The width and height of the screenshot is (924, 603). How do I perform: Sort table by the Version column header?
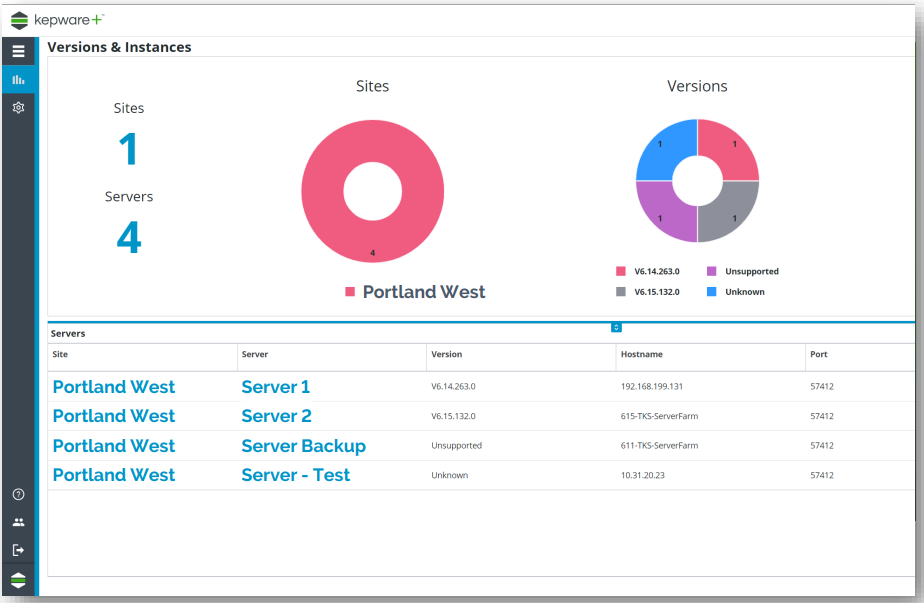pyautogui.click(x=446, y=354)
